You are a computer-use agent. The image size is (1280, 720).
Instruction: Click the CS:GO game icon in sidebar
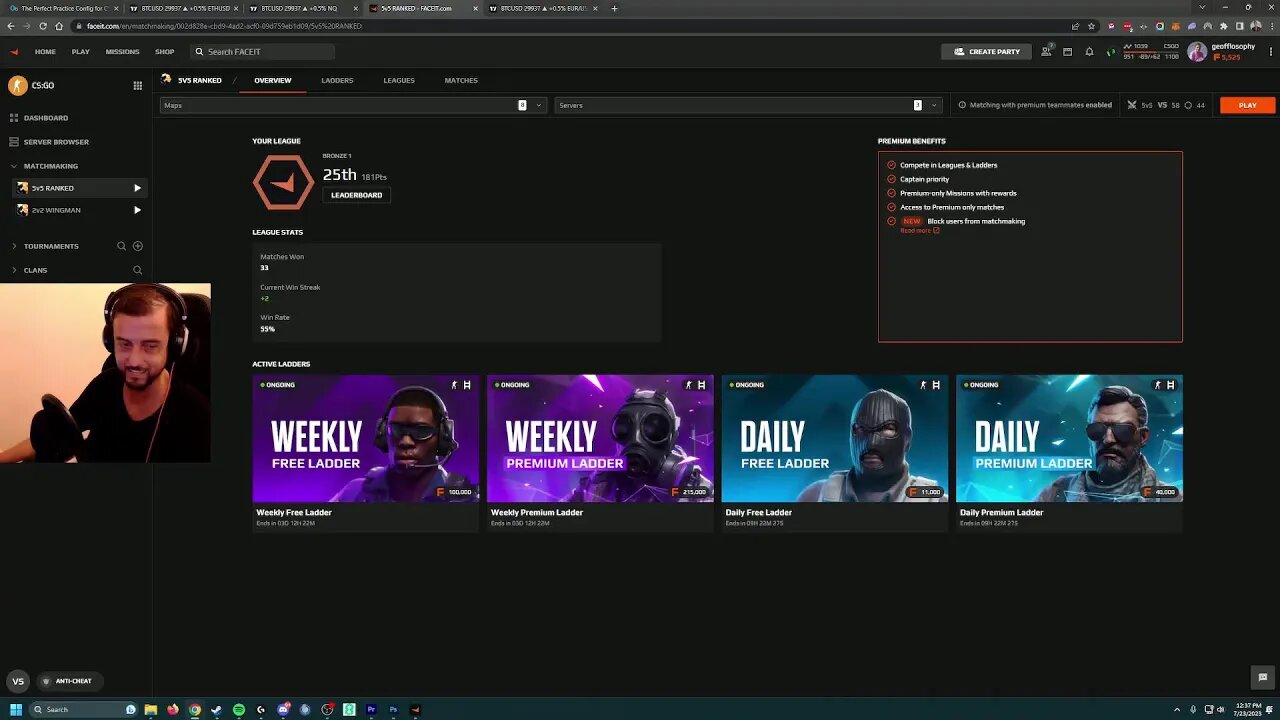17,85
